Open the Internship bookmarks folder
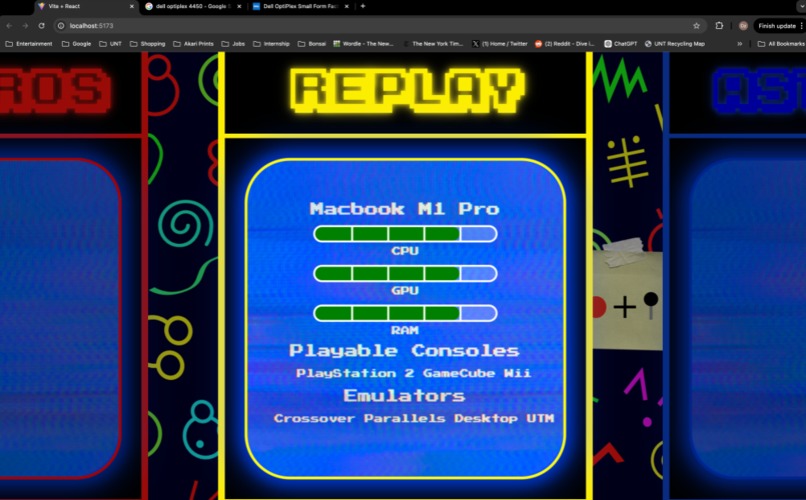The width and height of the screenshot is (806, 500). point(271,44)
